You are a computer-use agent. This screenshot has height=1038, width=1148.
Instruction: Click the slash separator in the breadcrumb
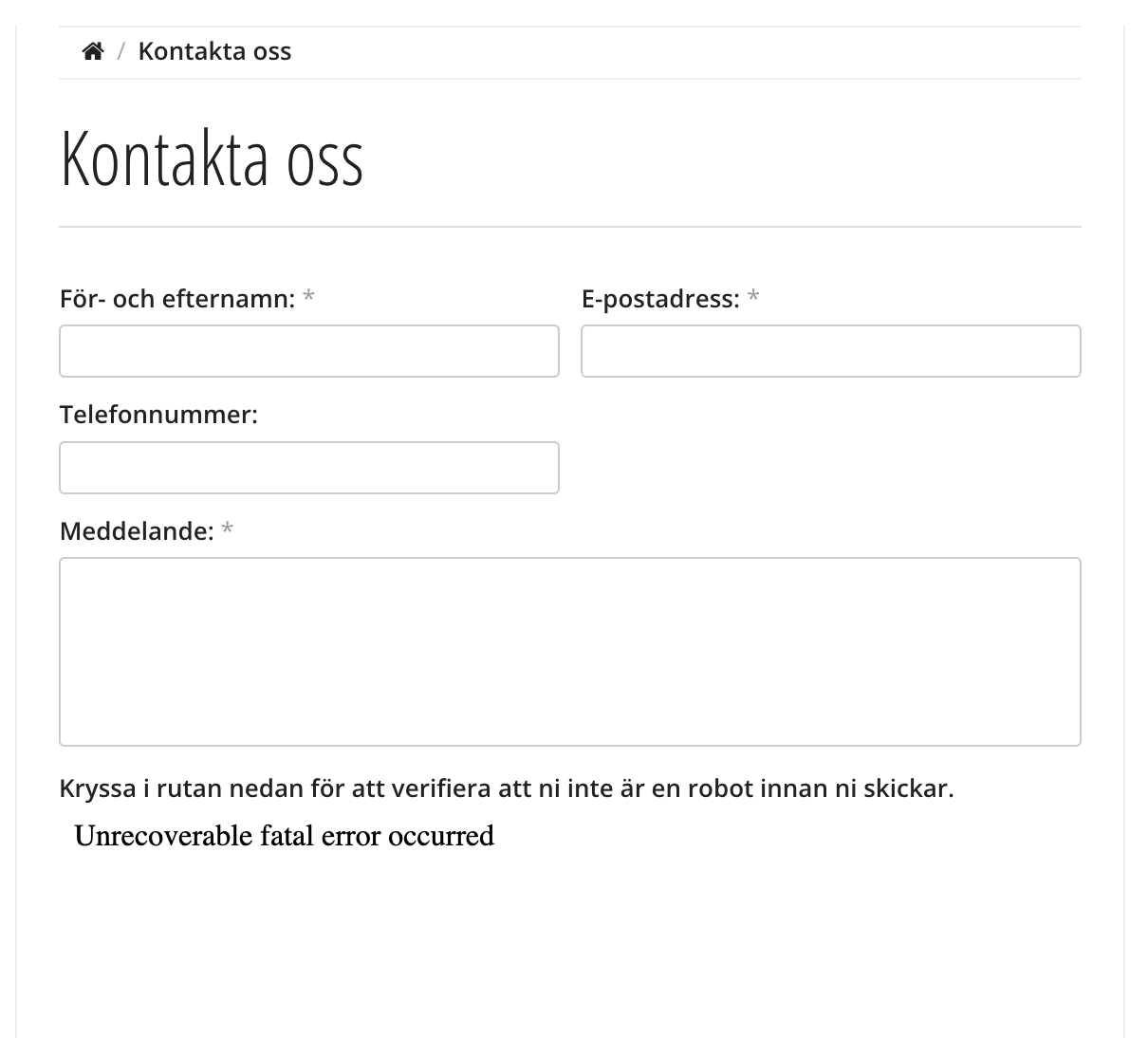(x=121, y=51)
